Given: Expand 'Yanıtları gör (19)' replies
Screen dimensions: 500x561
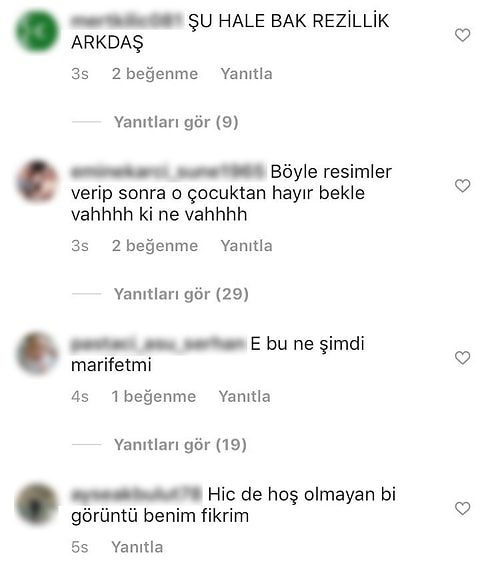Looking at the screenshot, I should [180, 445].
